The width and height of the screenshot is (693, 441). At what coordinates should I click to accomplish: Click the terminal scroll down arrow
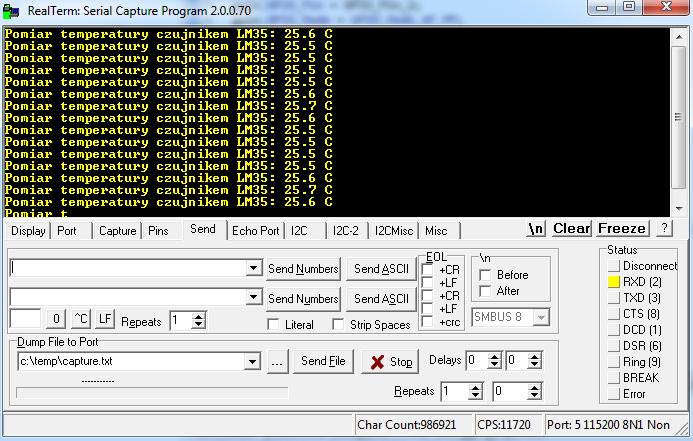[x=678, y=208]
